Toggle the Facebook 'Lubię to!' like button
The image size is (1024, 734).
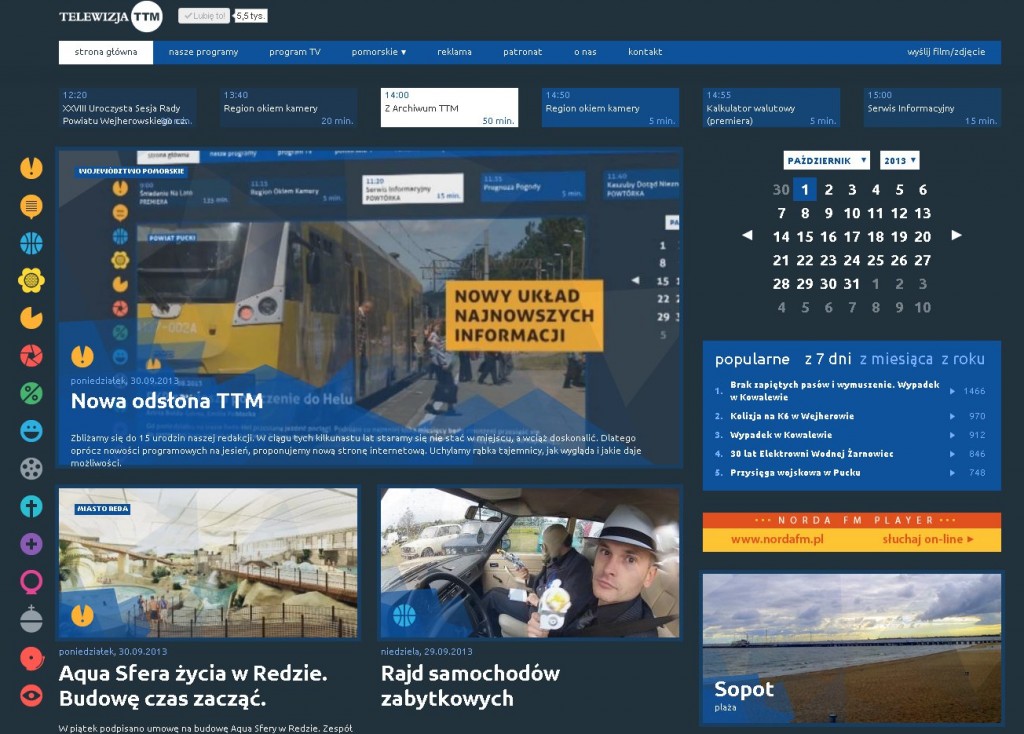coord(203,16)
